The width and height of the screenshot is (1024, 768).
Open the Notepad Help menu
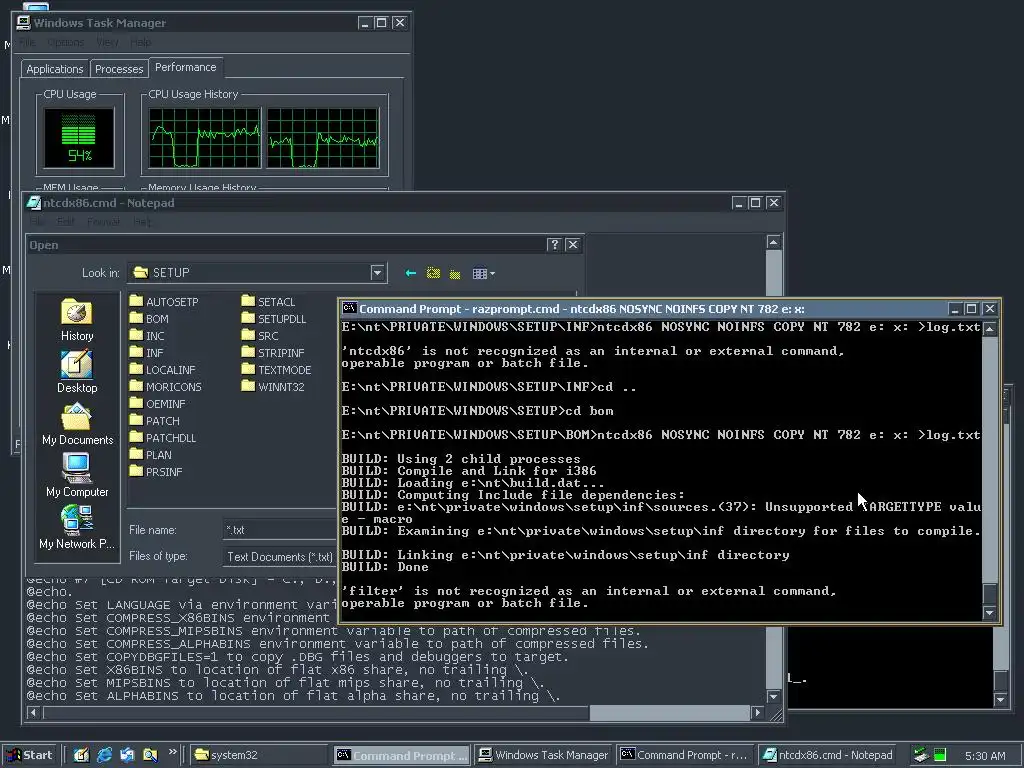click(142, 222)
